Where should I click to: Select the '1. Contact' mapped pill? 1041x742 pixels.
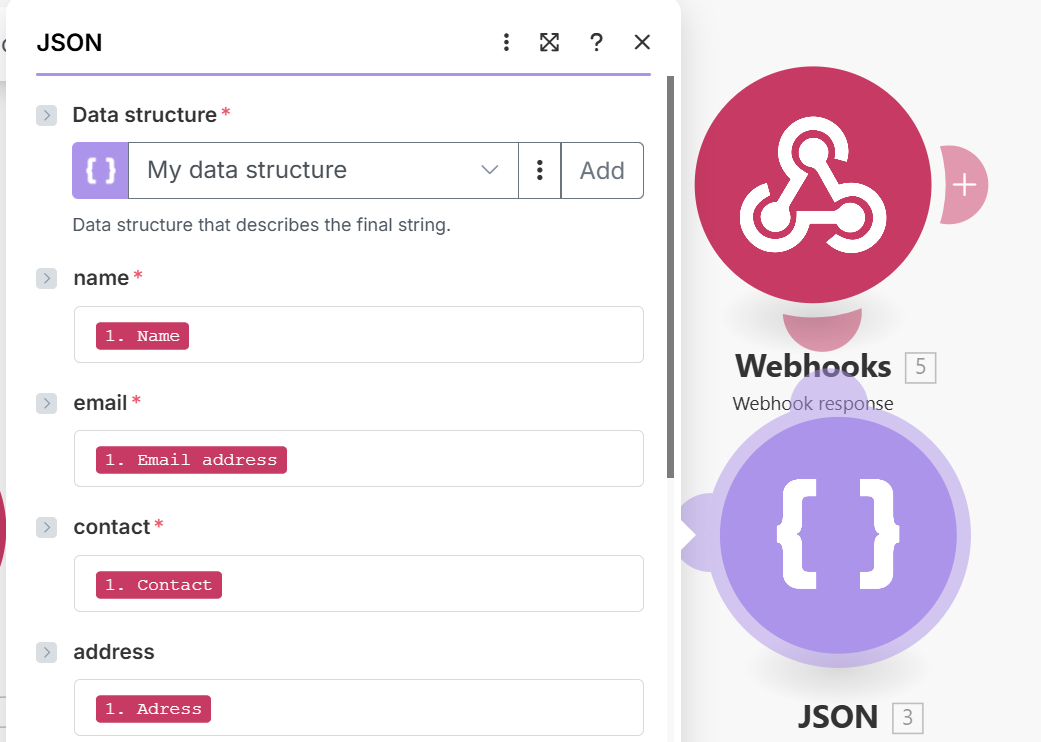(x=159, y=585)
